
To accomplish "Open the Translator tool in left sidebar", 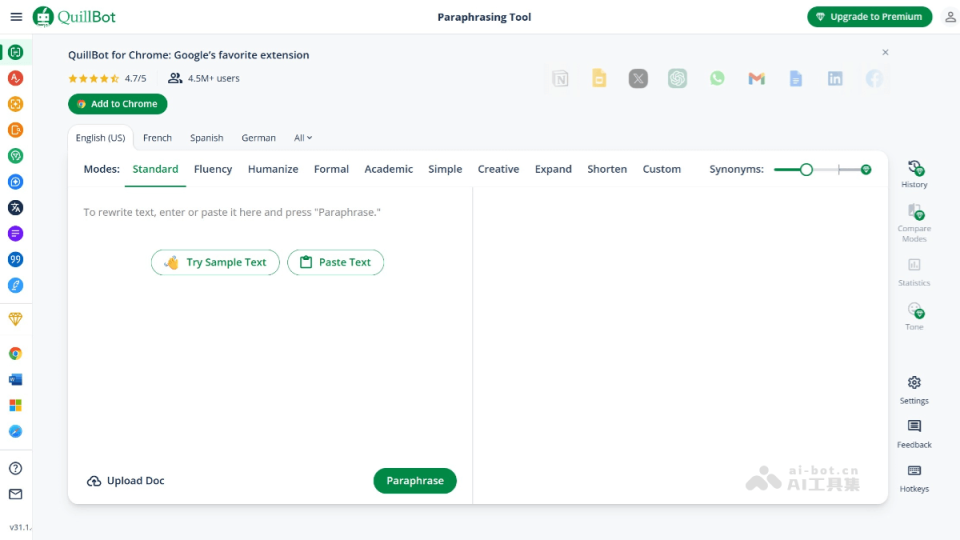I will [x=15, y=208].
